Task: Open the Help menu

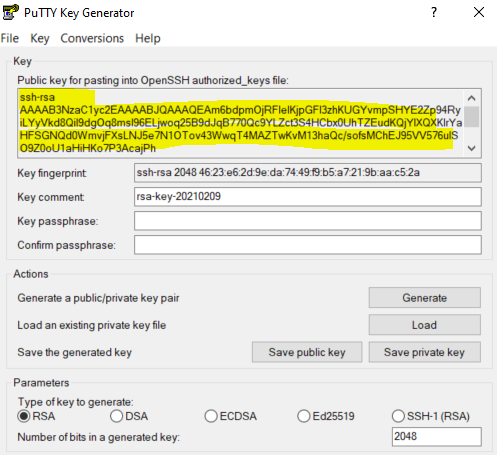Action: click(x=148, y=38)
